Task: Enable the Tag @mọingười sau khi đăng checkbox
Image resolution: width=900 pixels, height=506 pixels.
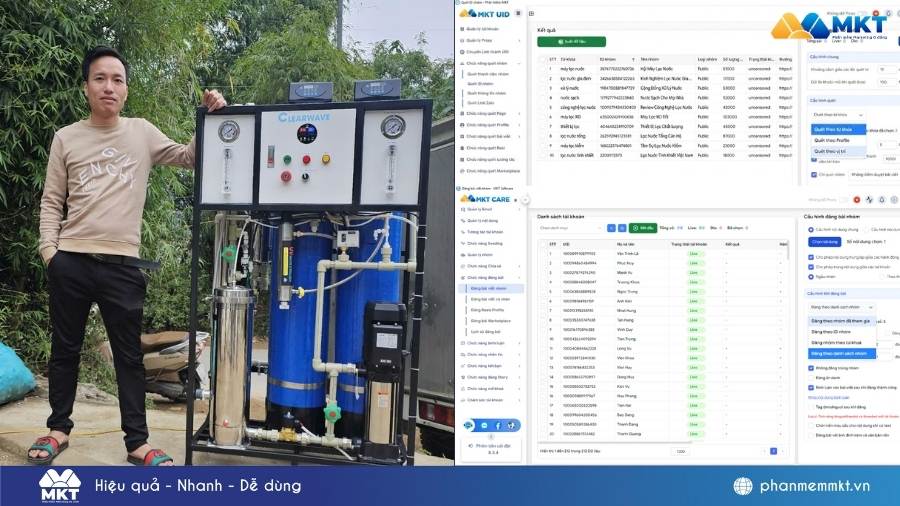Action: 811,407
